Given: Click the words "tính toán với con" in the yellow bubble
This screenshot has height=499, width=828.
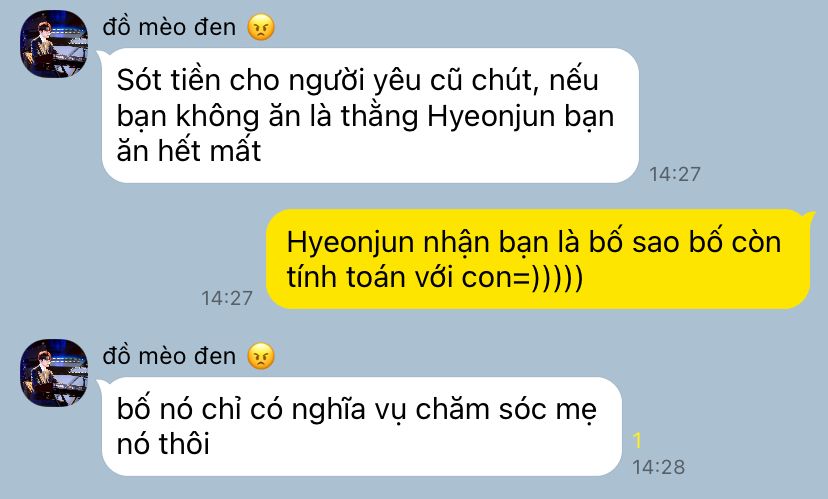Looking at the screenshot, I should 408,278.
